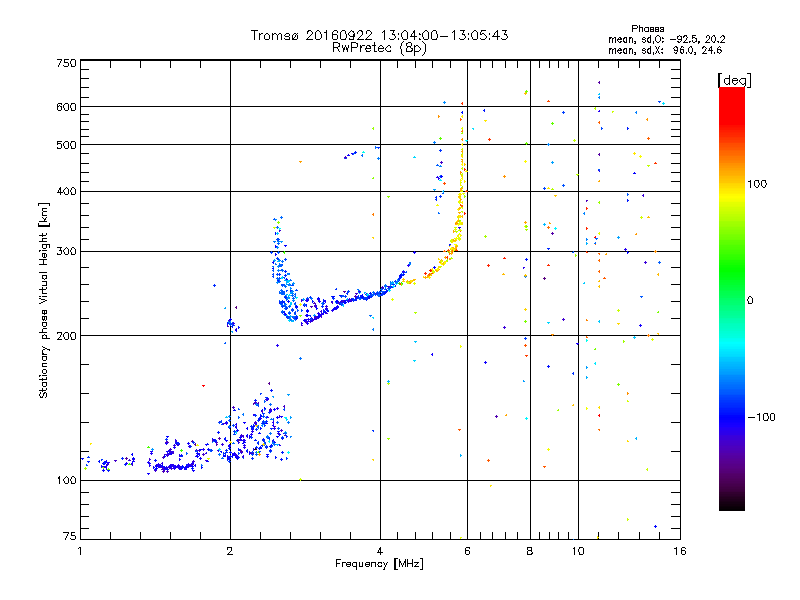Click the y-axis tick label '600'
The height and width of the screenshot is (600, 800).
tap(66, 107)
